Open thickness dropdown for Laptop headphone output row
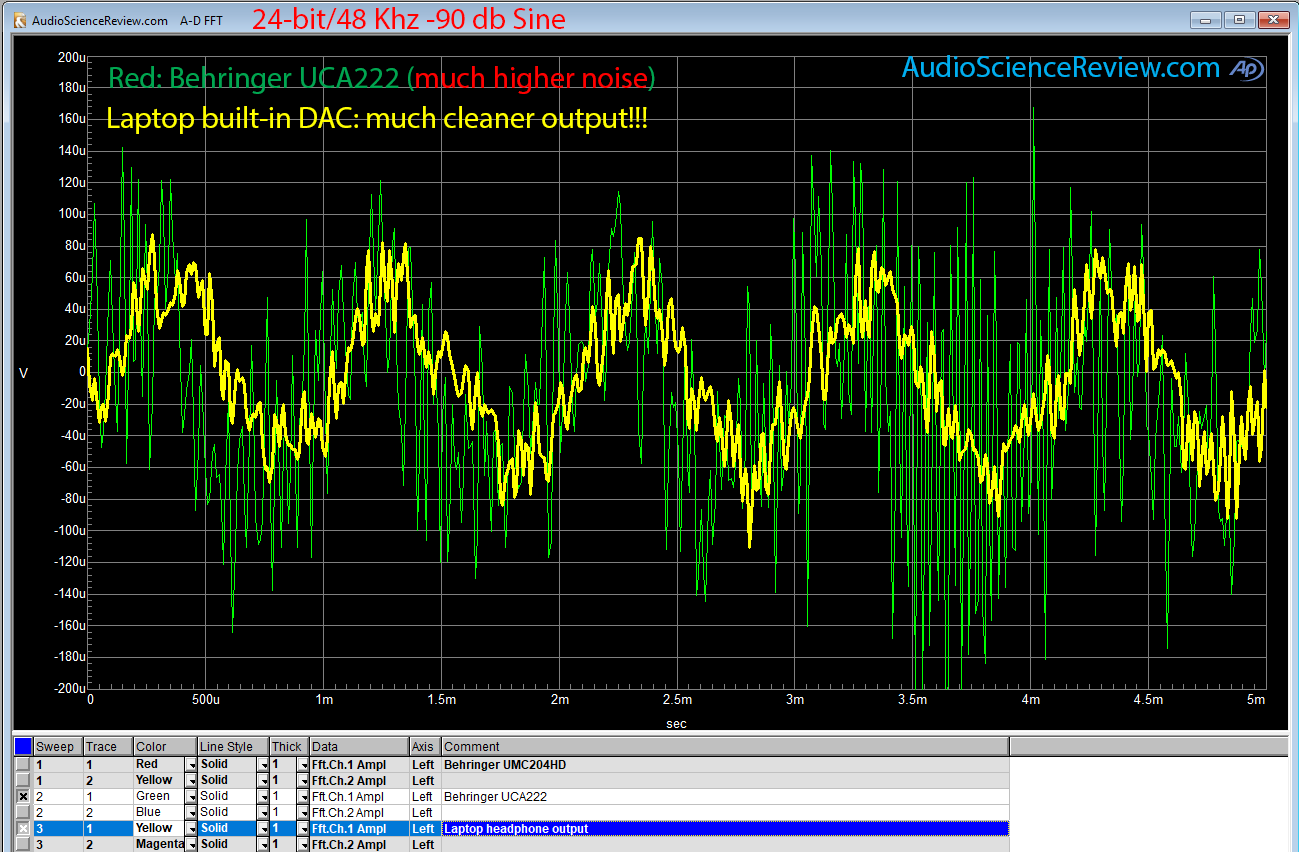Screen dimensions: 1299x852 point(302,828)
